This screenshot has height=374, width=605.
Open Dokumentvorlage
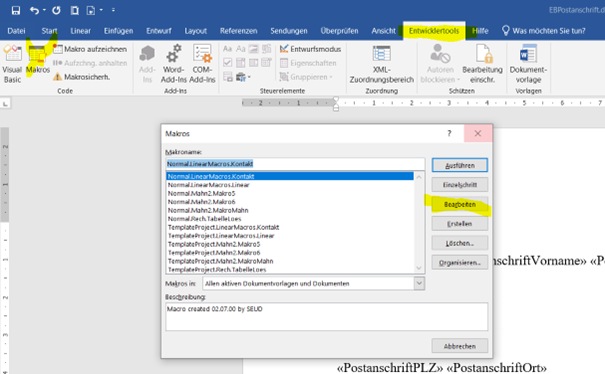tap(528, 64)
